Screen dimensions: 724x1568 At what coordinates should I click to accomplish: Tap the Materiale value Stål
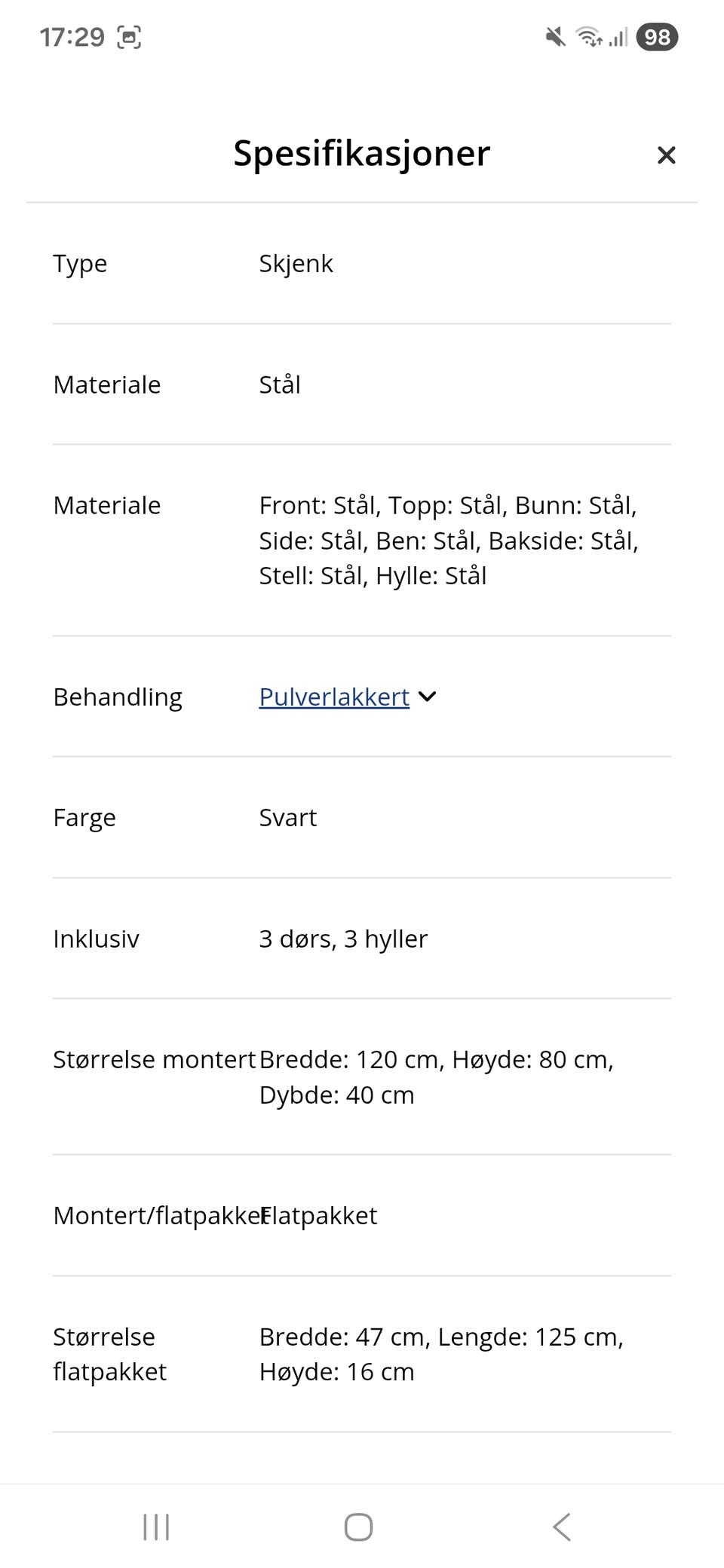tap(279, 384)
